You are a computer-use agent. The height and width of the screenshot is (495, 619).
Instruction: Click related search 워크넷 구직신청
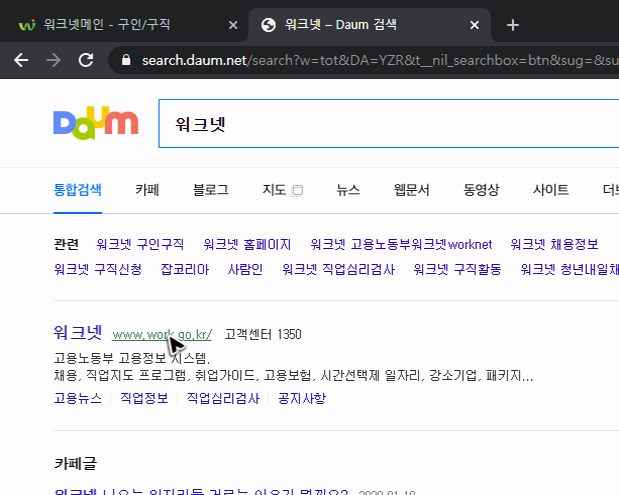pyautogui.click(x=98, y=269)
